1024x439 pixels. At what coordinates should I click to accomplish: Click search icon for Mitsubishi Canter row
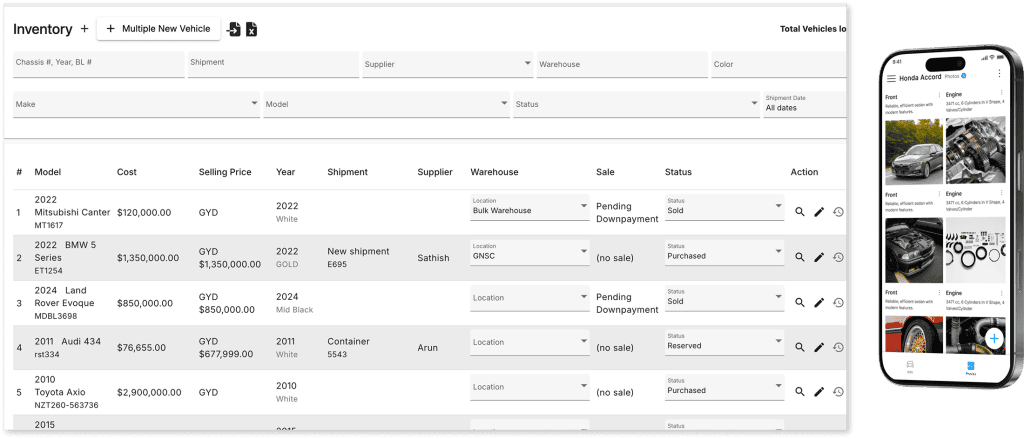(799, 212)
